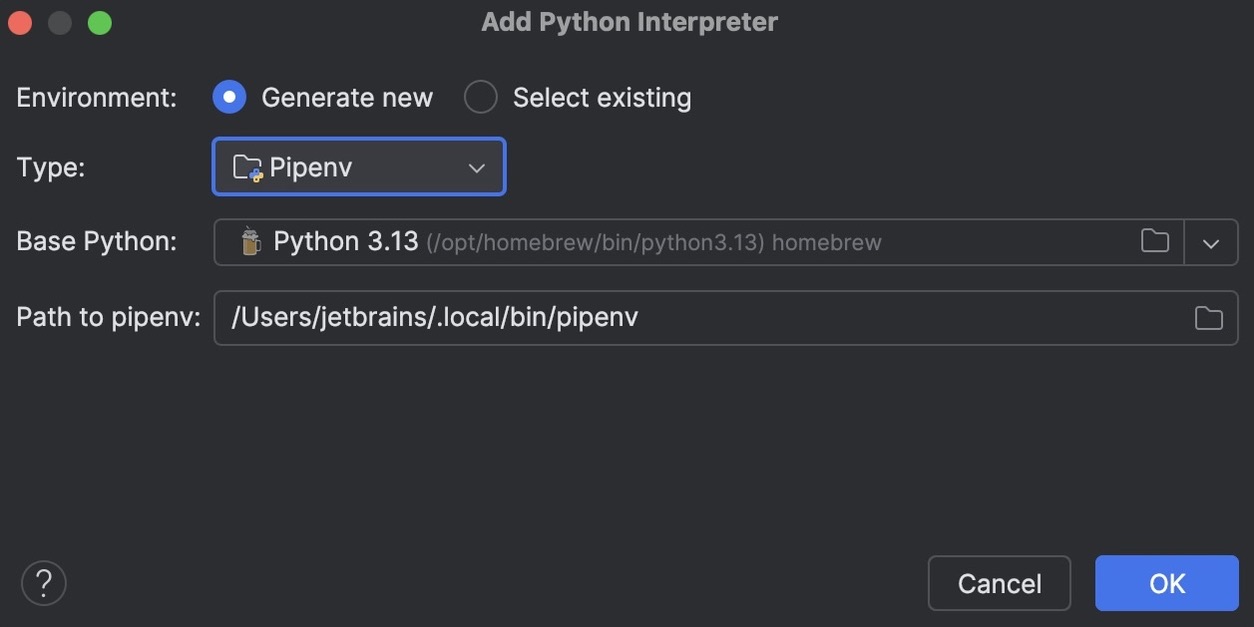Image resolution: width=1254 pixels, height=627 pixels.
Task: Select the pipenv path text in the input field
Action: 434,317
